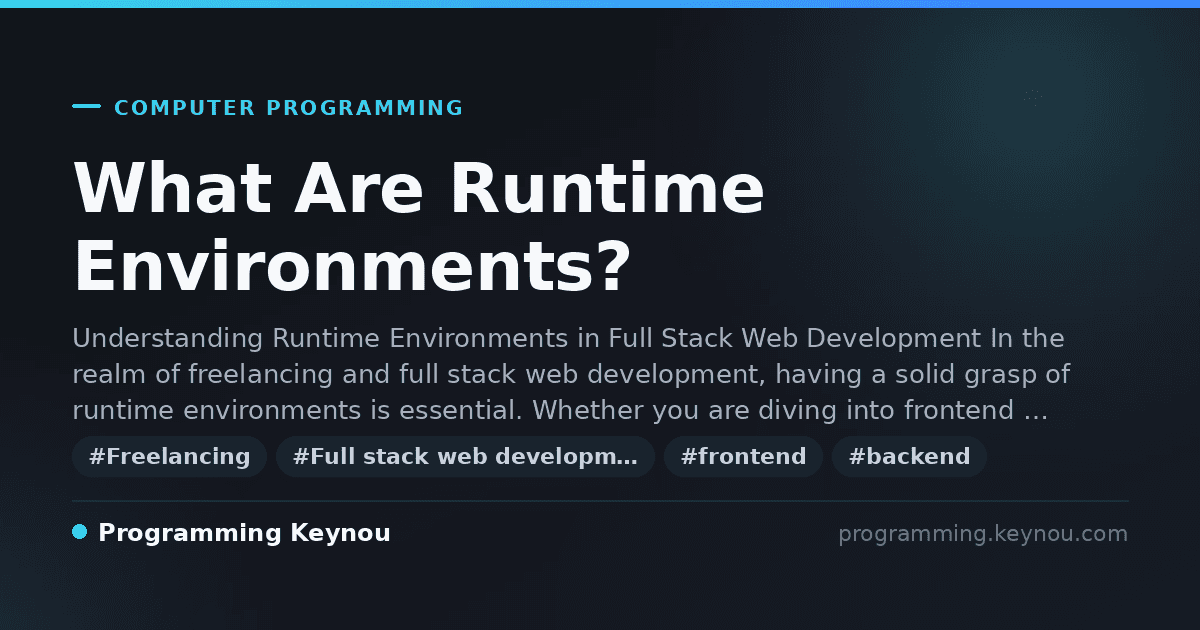
Task: Click the Programming Keynou site name
Action: [244, 533]
